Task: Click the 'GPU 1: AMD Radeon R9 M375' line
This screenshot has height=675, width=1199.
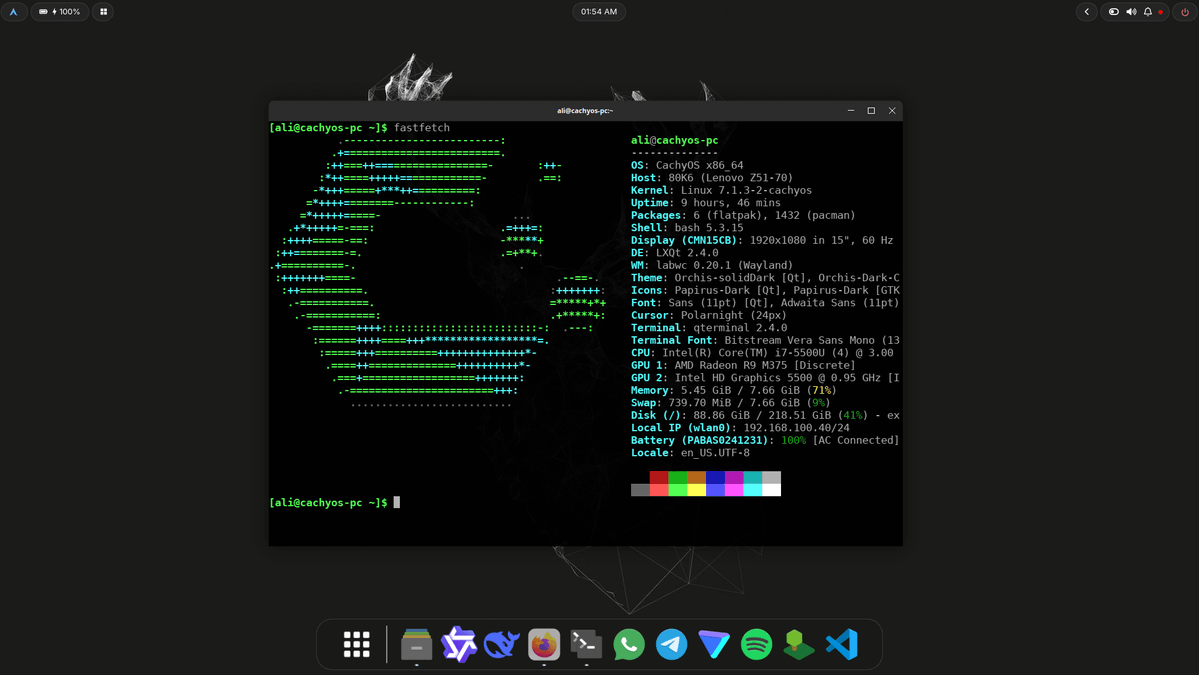Action: (x=743, y=365)
